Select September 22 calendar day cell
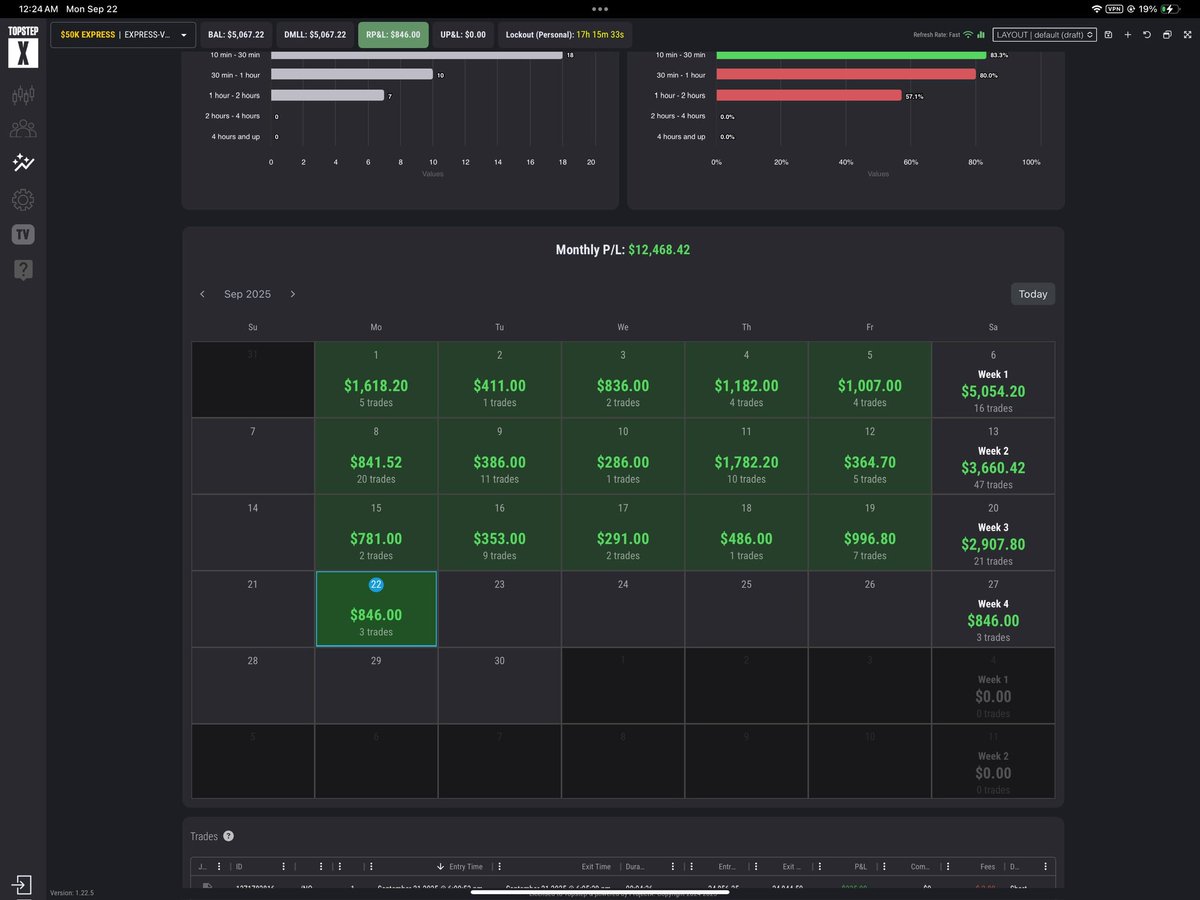This screenshot has height=900, width=1200. click(376, 609)
